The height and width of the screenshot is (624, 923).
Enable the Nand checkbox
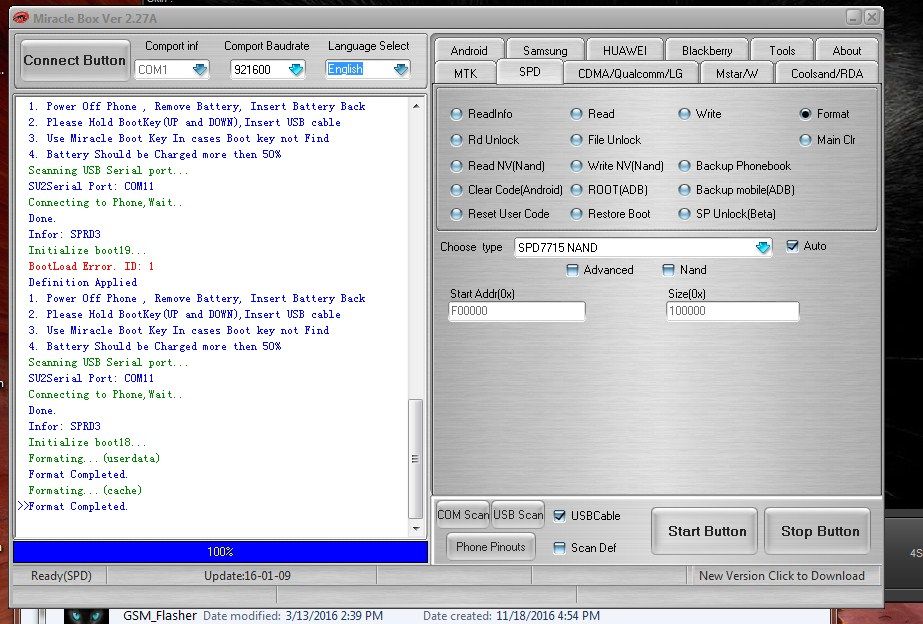point(668,270)
